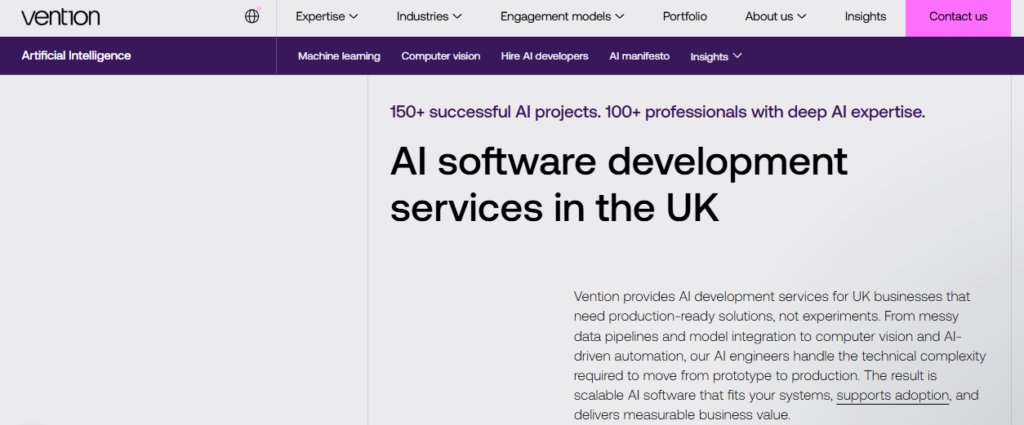Open the Artificial Intelligence section link
This screenshot has width=1024, height=425.
(76, 55)
